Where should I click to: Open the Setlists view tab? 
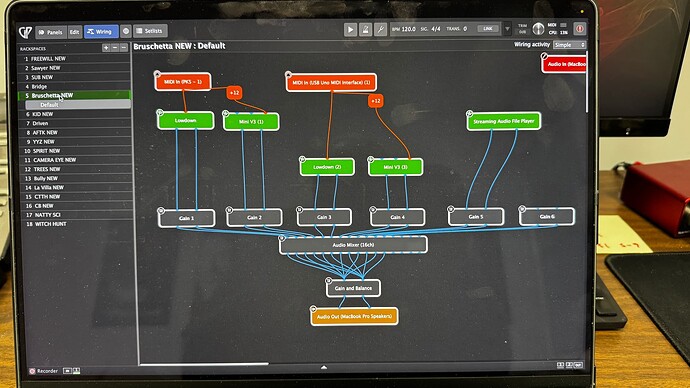[150, 31]
